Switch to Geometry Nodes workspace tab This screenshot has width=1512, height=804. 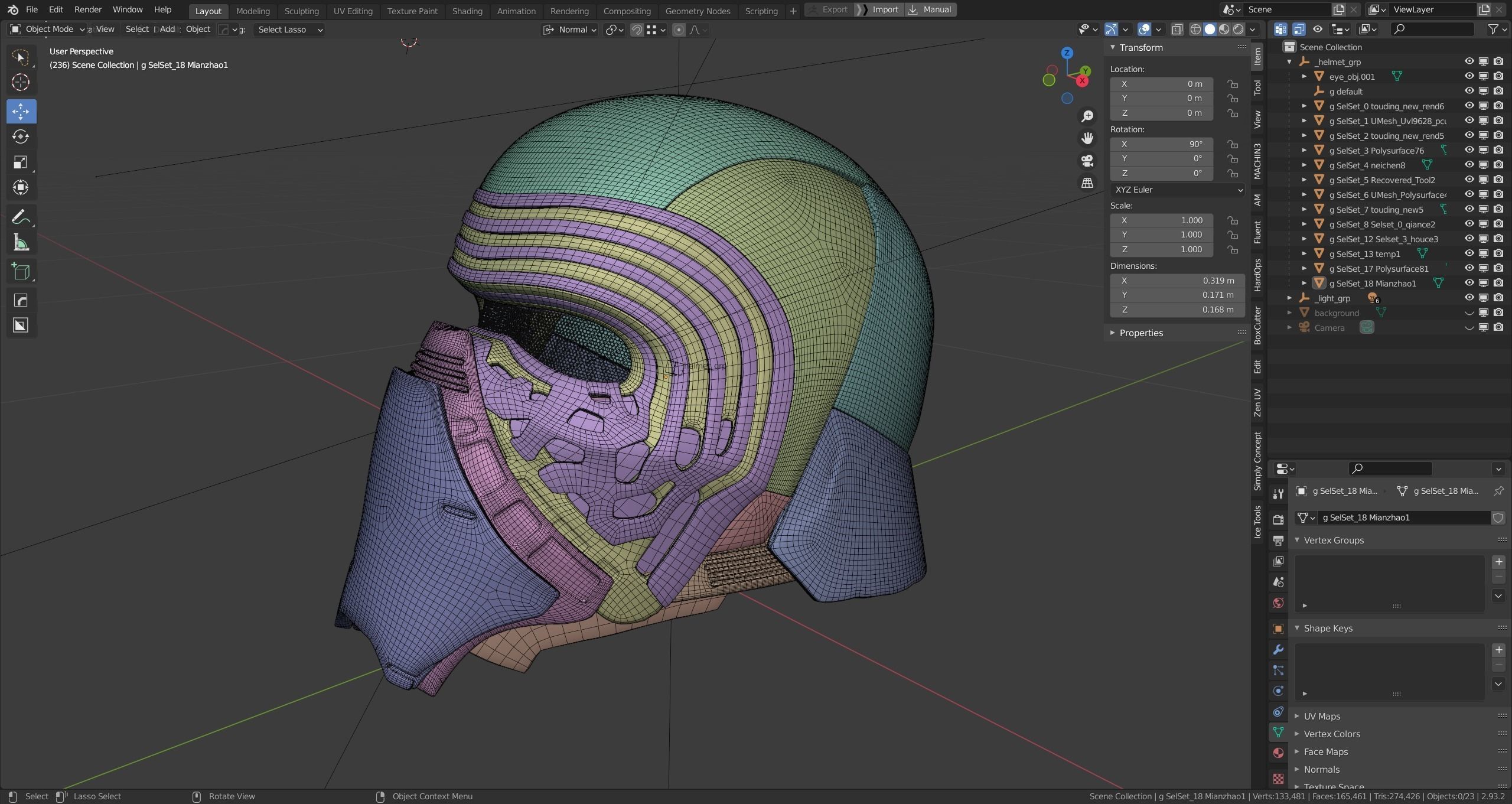[x=698, y=11]
